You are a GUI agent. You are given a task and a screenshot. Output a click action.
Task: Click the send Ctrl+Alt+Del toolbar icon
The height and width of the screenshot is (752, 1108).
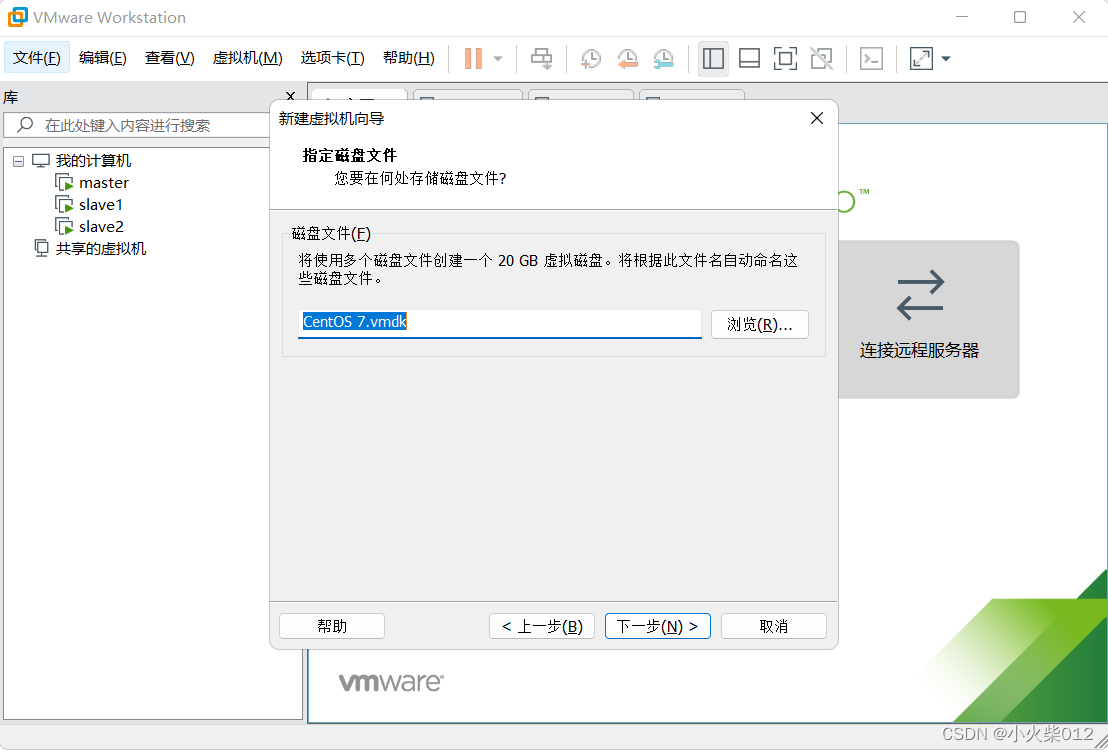click(x=542, y=58)
